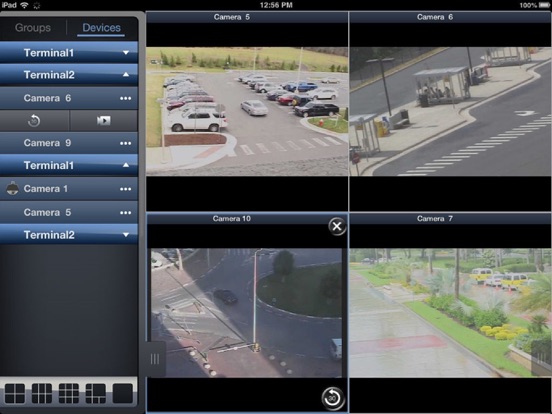Switch to single full-screen camera layout
Screen dimensions: 552x414
tap(123, 393)
